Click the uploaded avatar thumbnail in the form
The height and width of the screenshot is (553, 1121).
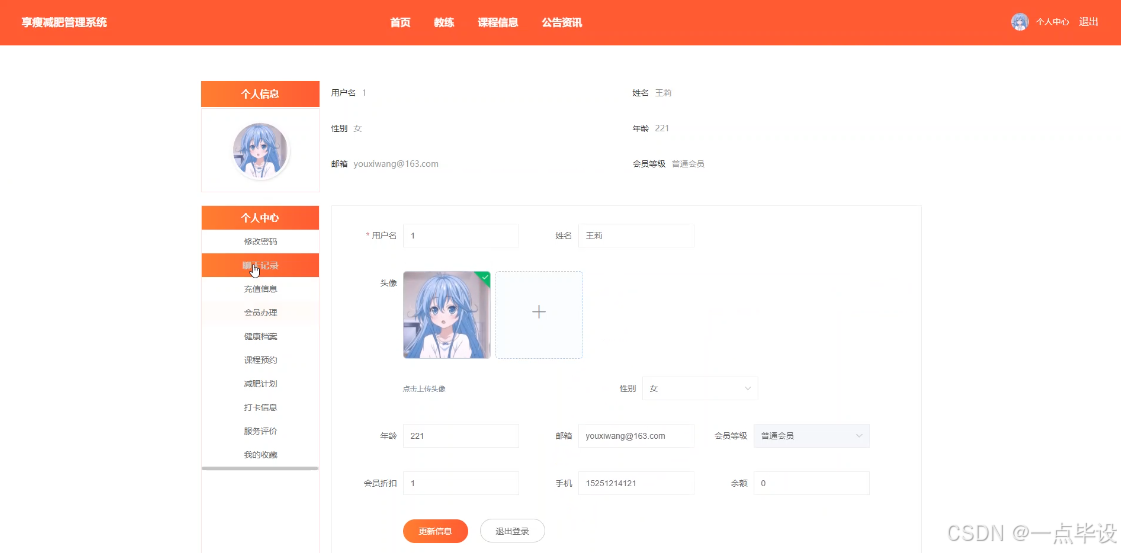[447, 314]
